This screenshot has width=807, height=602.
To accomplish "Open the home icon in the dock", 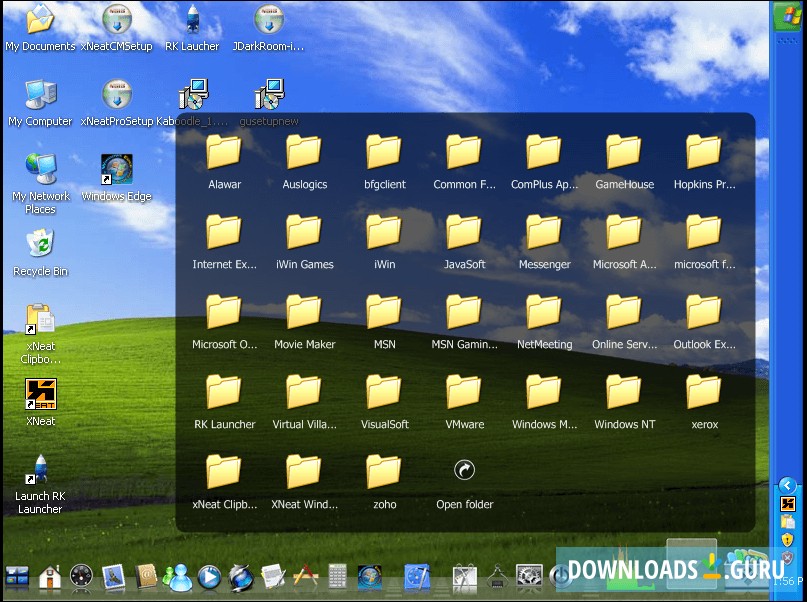I will pyautogui.click(x=49, y=577).
